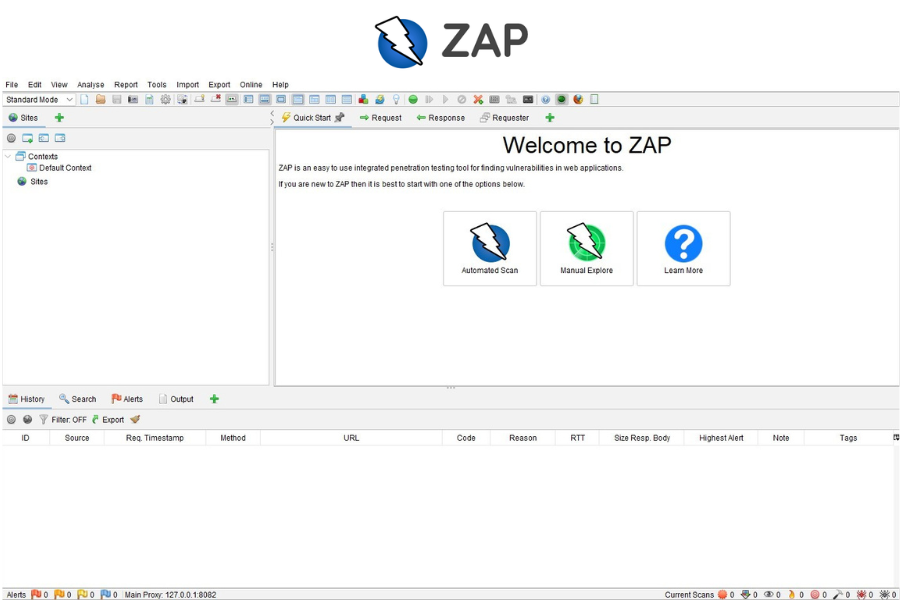This screenshot has width=900, height=600.
Task: Add bottom panel tab via plus after Output
Action: [x=214, y=399]
